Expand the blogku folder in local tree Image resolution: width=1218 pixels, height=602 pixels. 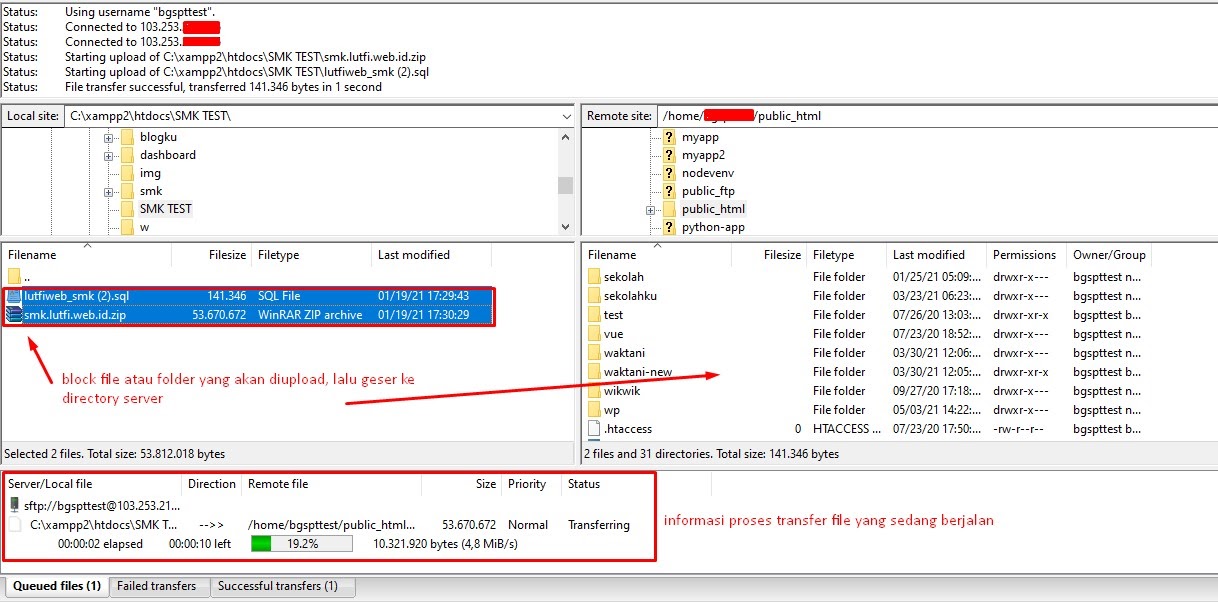point(108,137)
